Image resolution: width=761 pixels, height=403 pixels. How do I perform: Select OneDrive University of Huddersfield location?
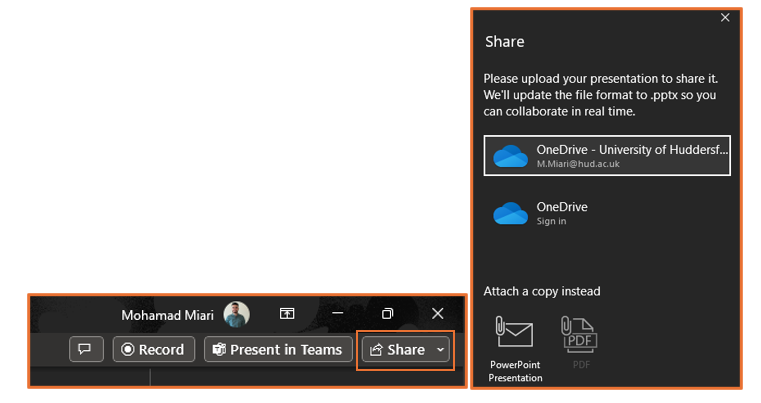point(607,155)
